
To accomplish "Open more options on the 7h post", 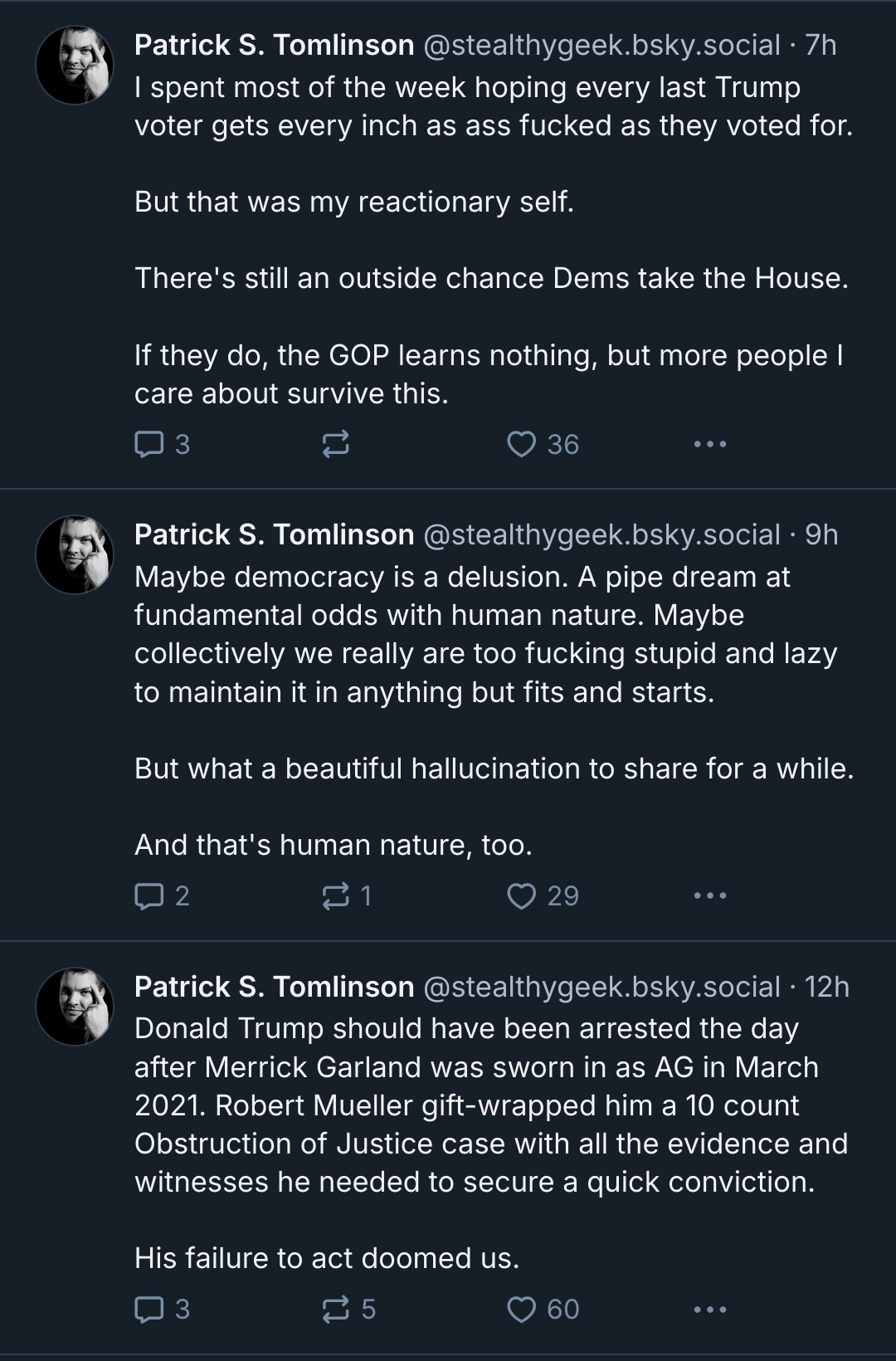I will (x=710, y=446).
